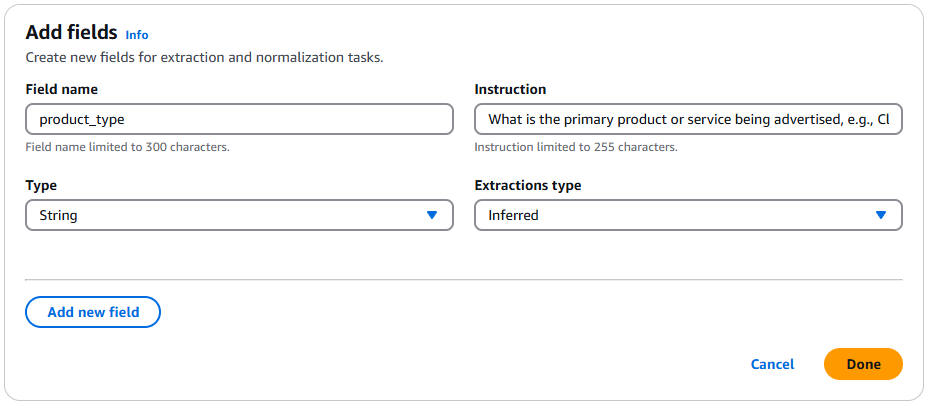Click the "Add fields" heading
Image resolution: width=929 pixels, height=402 pixels.
click(x=71, y=33)
